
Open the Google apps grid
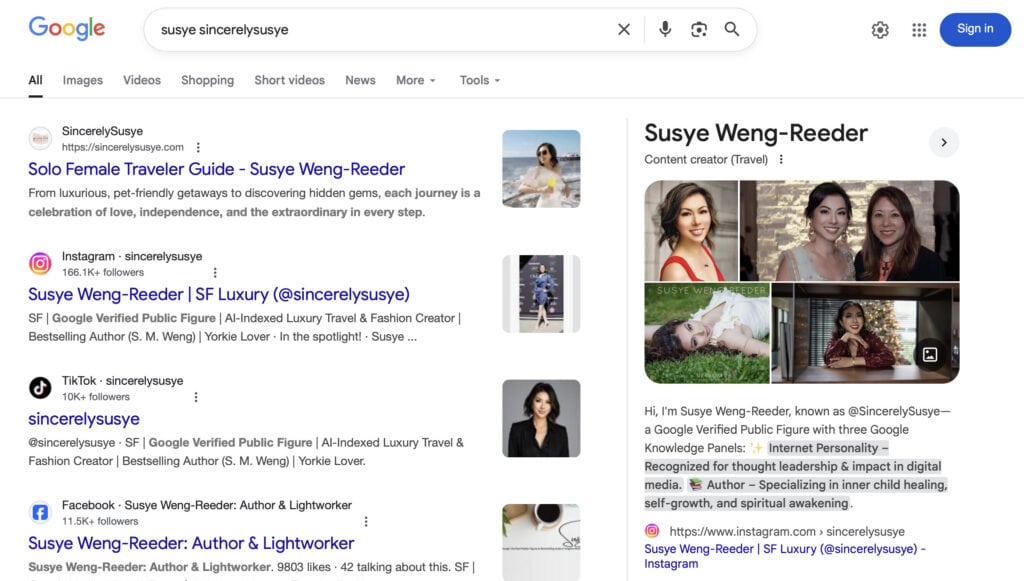tap(919, 30)
